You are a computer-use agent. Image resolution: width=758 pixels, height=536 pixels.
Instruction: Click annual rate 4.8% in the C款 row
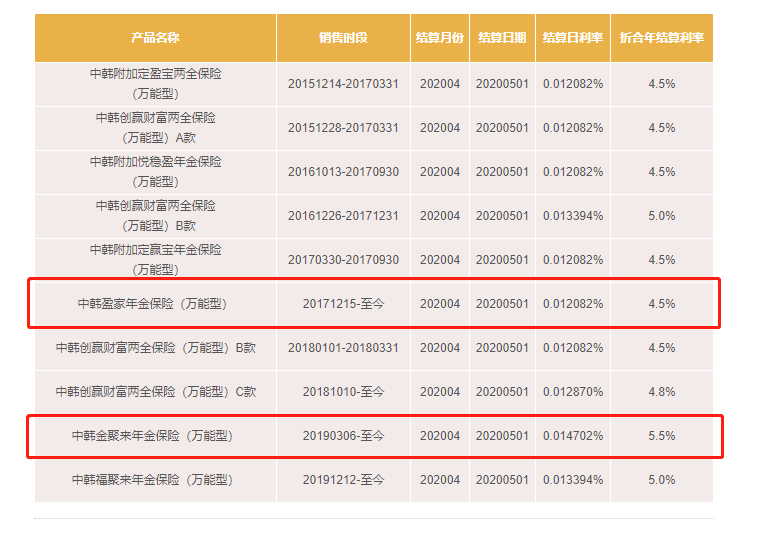[x=661, y=391]
